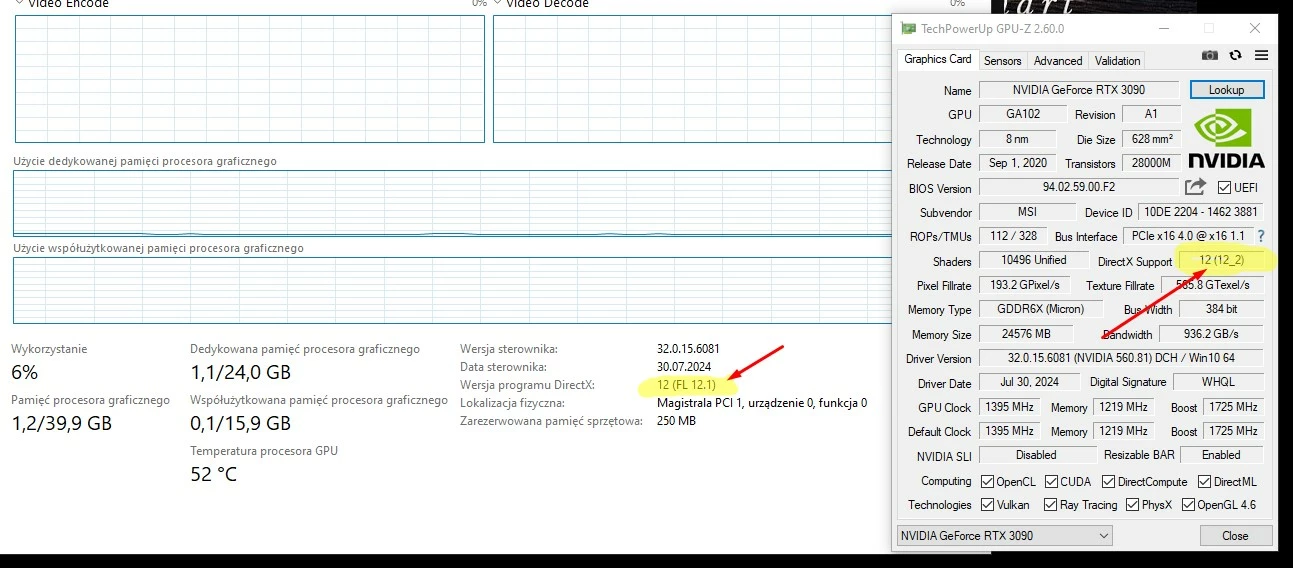
Task: Click the BIOS export share icon
Action: (x=1195, y=187)
